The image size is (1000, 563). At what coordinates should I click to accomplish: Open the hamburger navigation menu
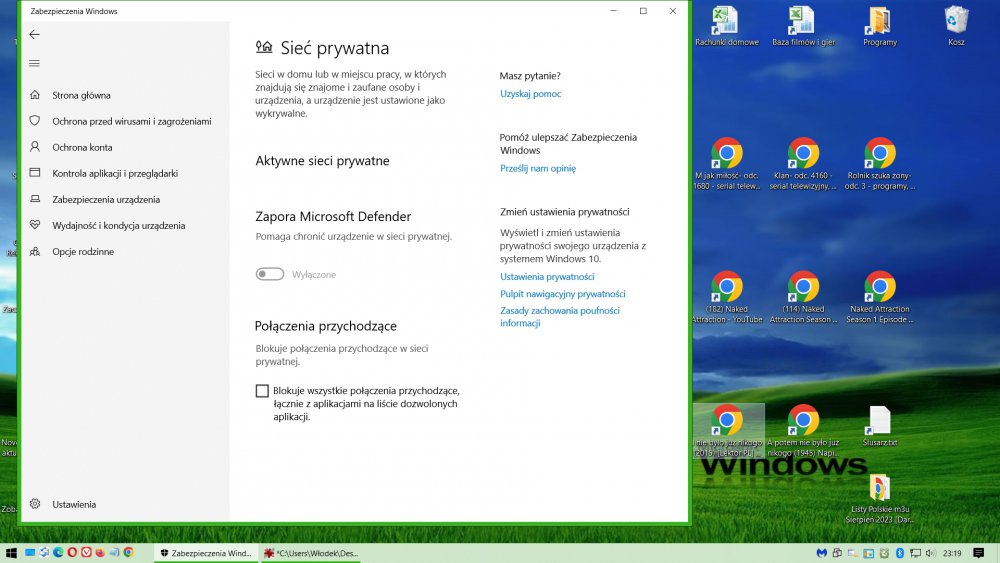point(34,63)
